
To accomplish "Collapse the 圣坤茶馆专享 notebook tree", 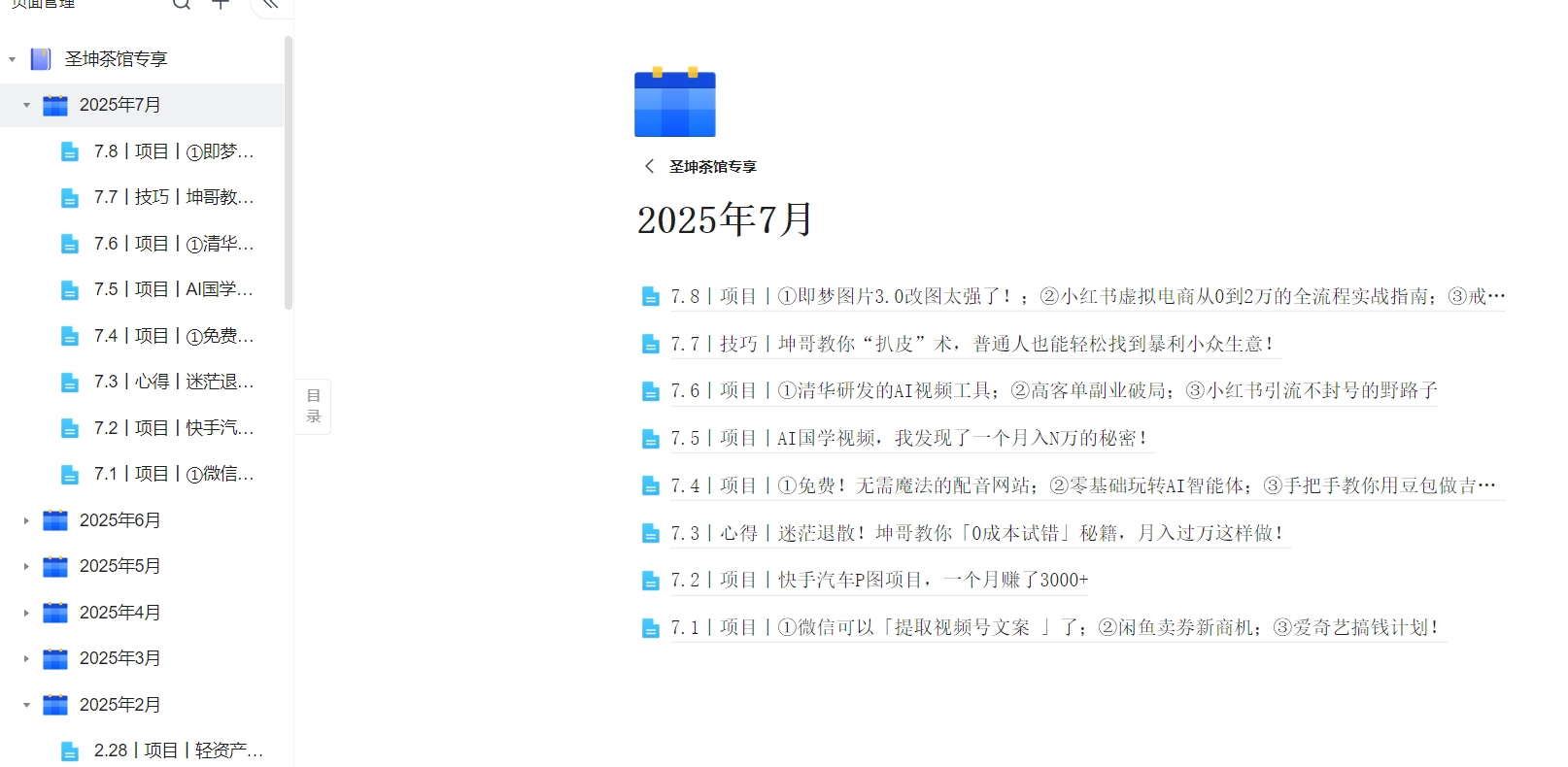I will (12, 59).
